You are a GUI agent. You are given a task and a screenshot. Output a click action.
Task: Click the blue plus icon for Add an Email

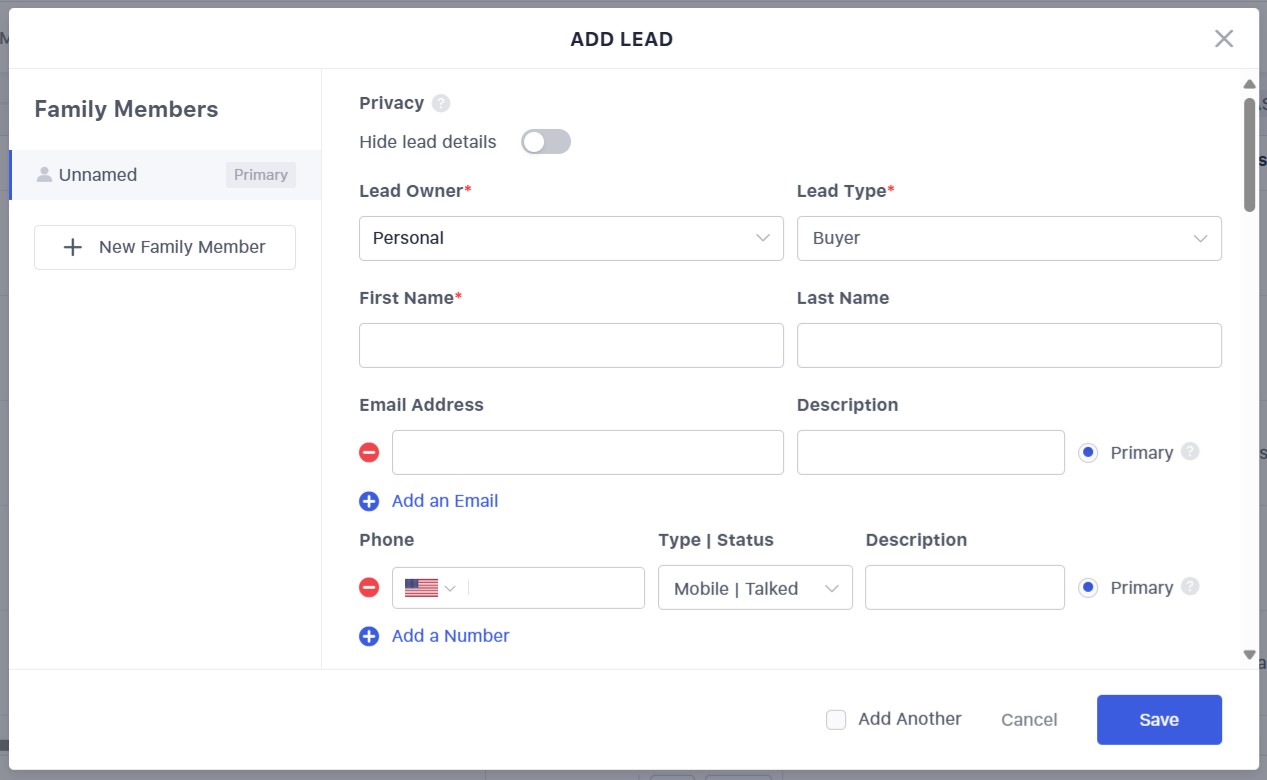[369, 501]
